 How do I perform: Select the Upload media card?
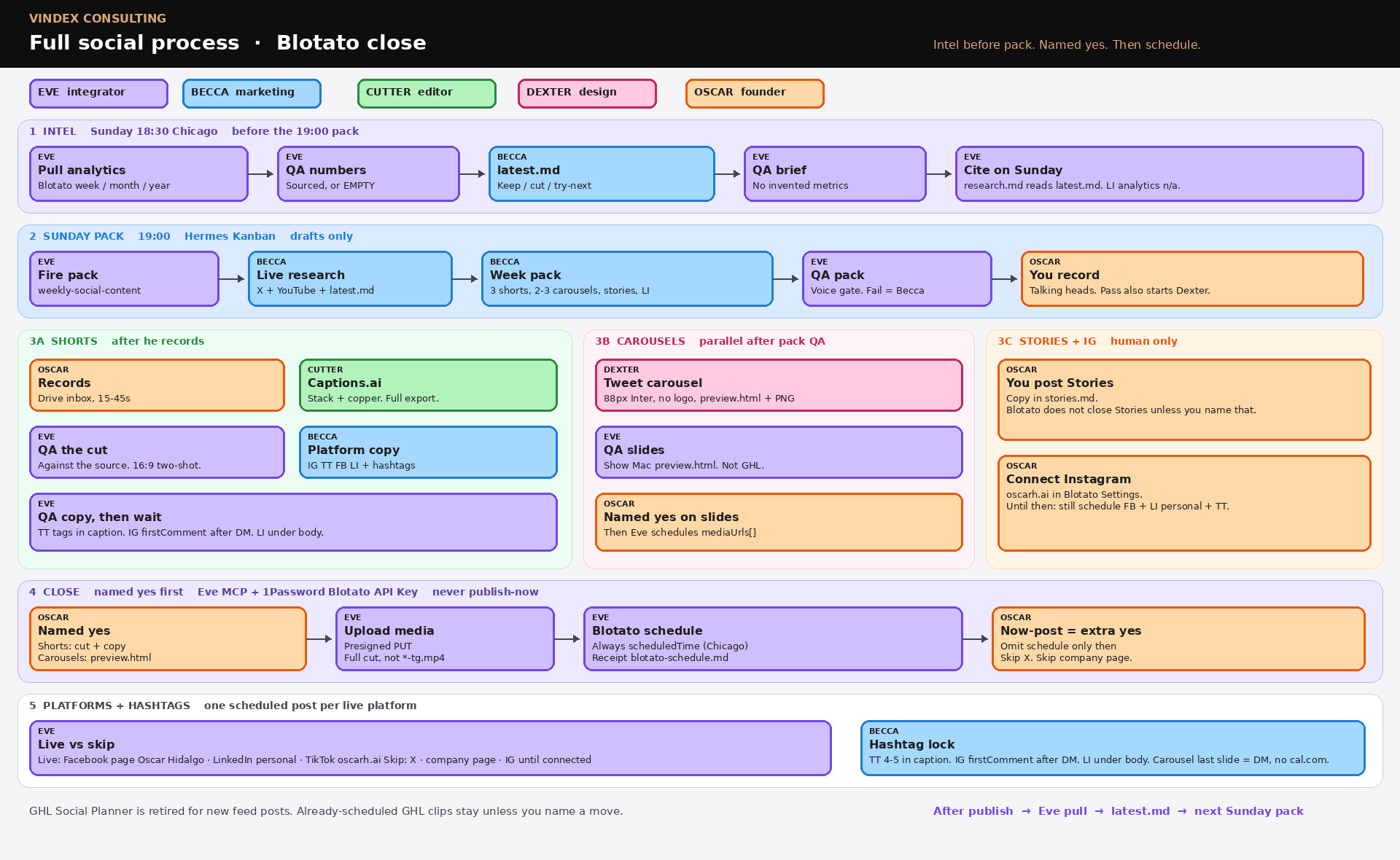coord(445,638)
